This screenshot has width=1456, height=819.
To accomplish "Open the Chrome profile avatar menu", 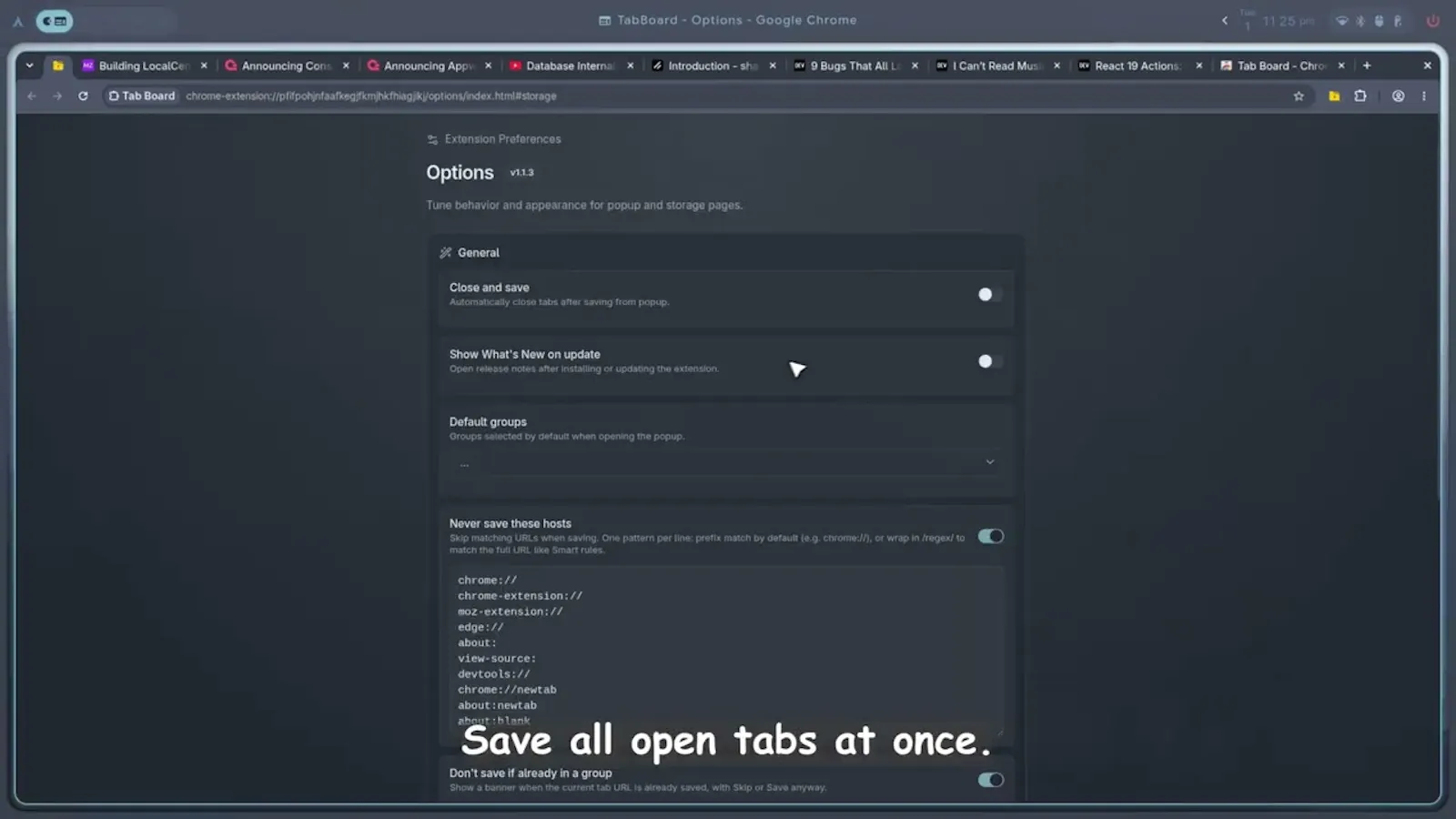I will [1398, 96].
